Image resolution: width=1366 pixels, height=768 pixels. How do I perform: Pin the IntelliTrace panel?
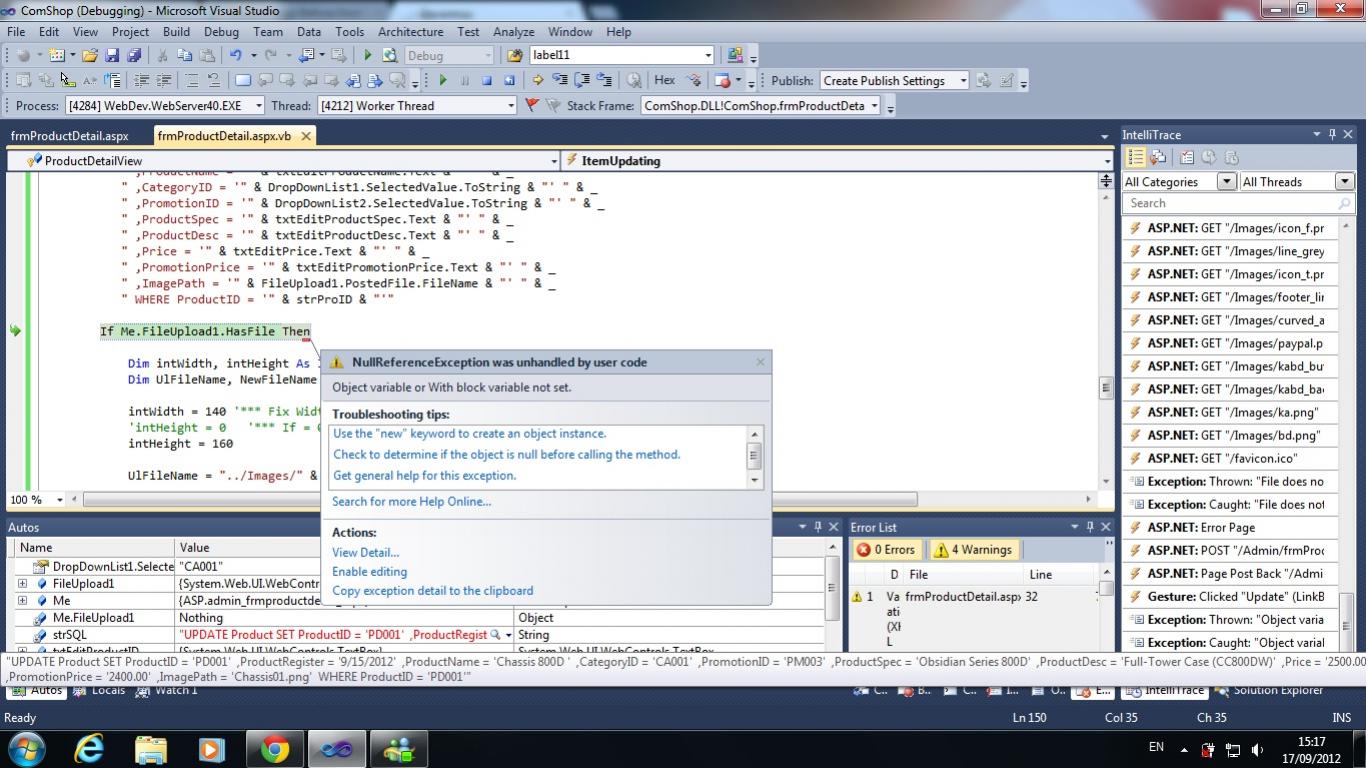1332,135
